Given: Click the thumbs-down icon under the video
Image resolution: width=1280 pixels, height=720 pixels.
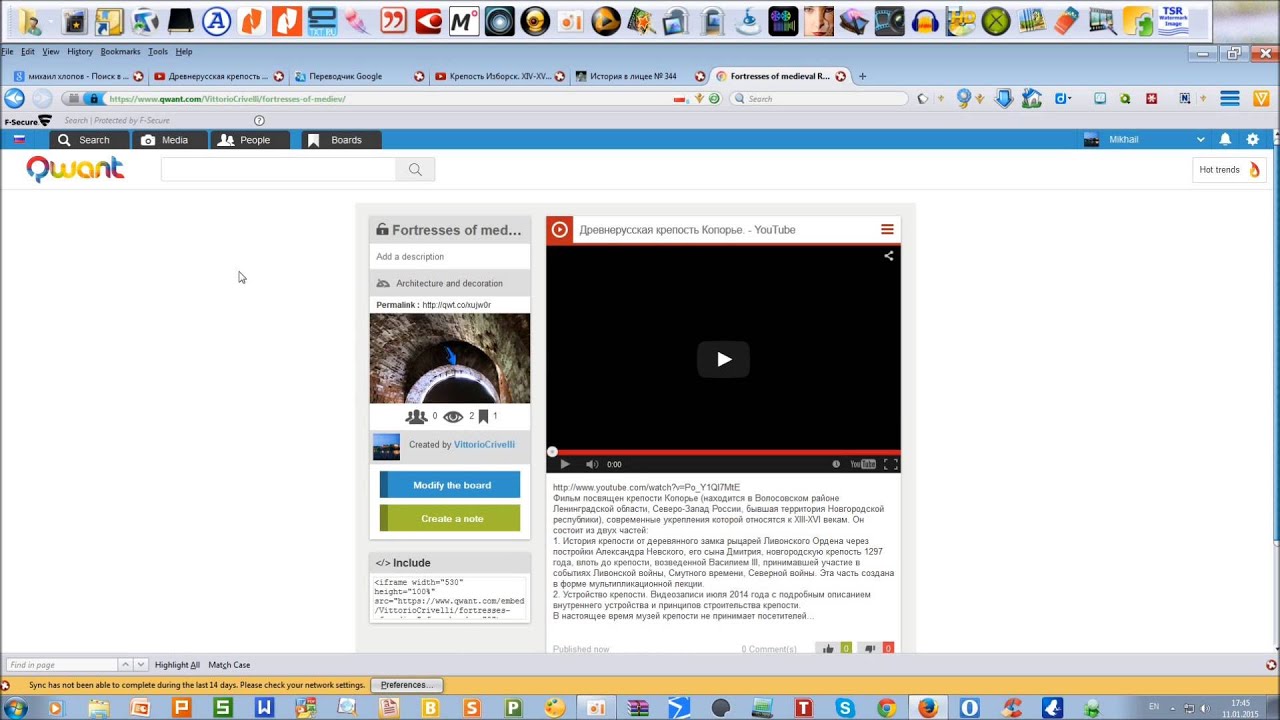Looking at the screenshot, I should (x=870, y=649).
